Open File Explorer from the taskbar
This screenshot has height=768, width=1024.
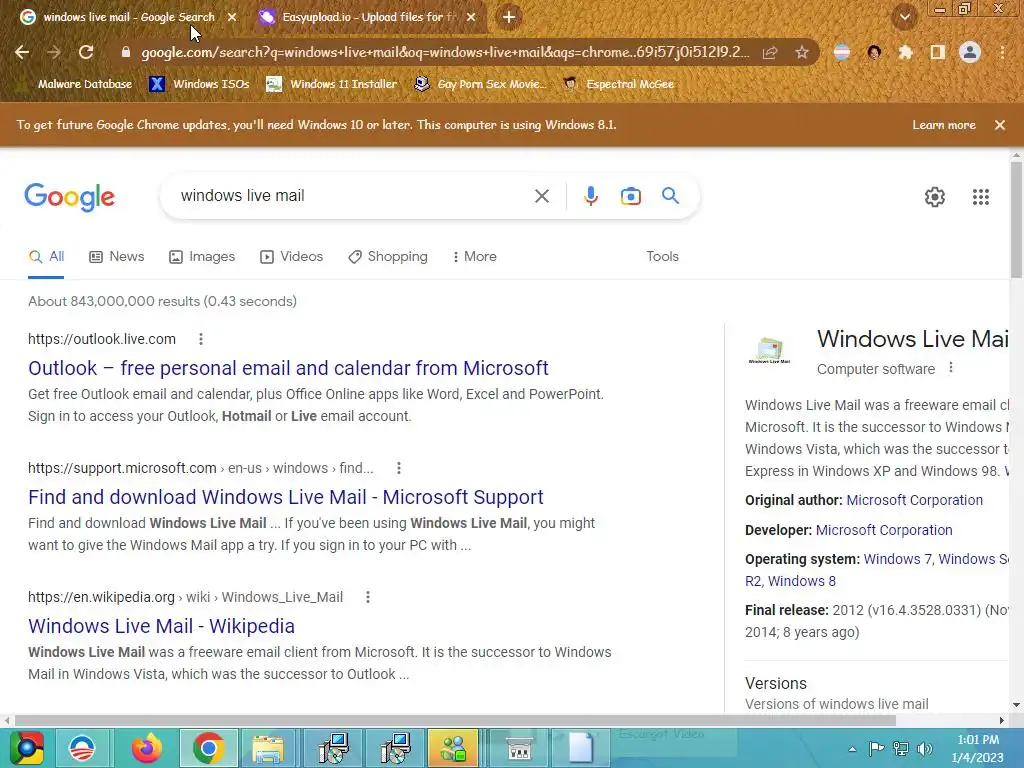[x=268, y=748]
